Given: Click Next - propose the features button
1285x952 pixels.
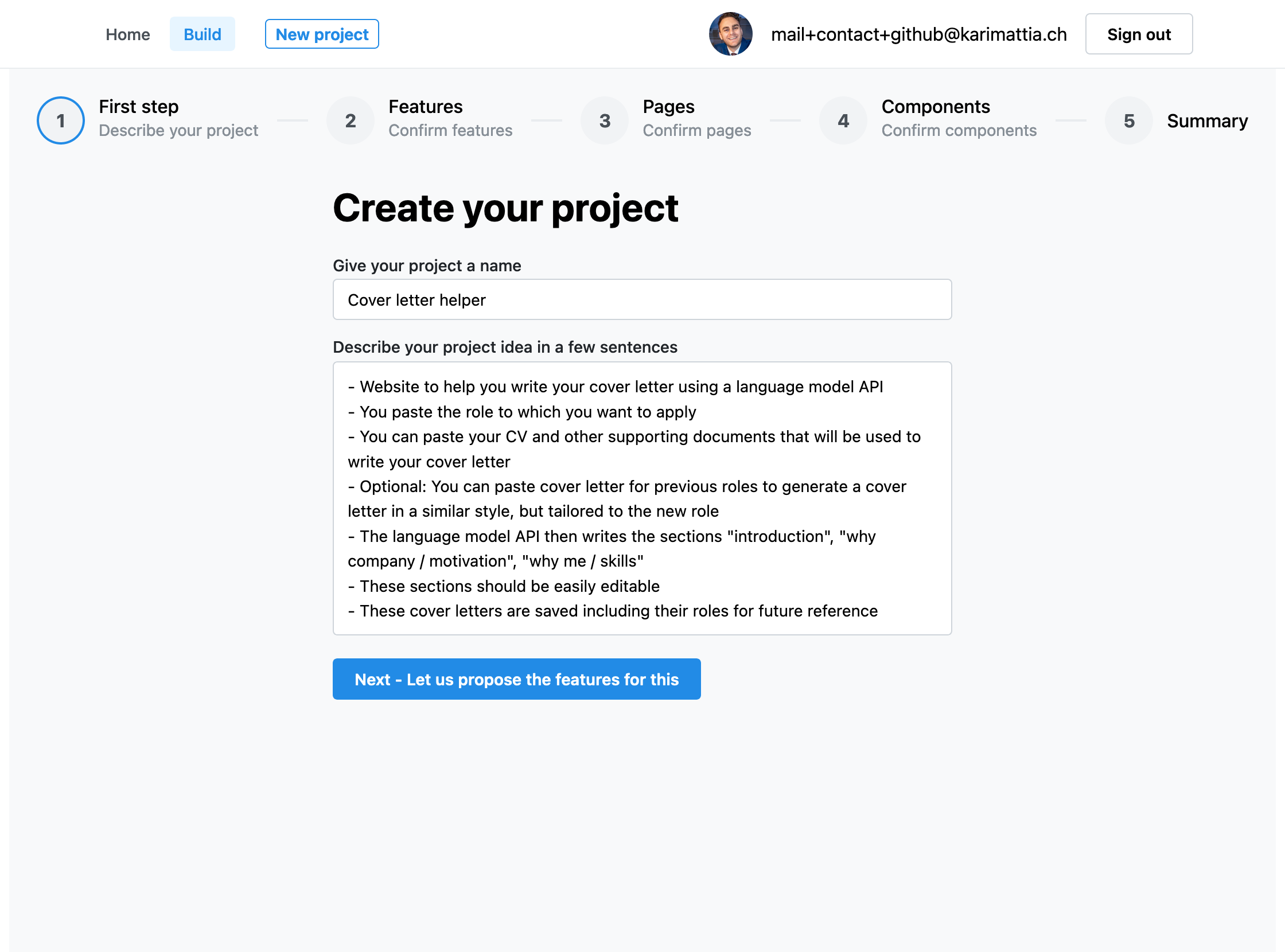Looking at the screenshot, I should [x=516, y=679].
